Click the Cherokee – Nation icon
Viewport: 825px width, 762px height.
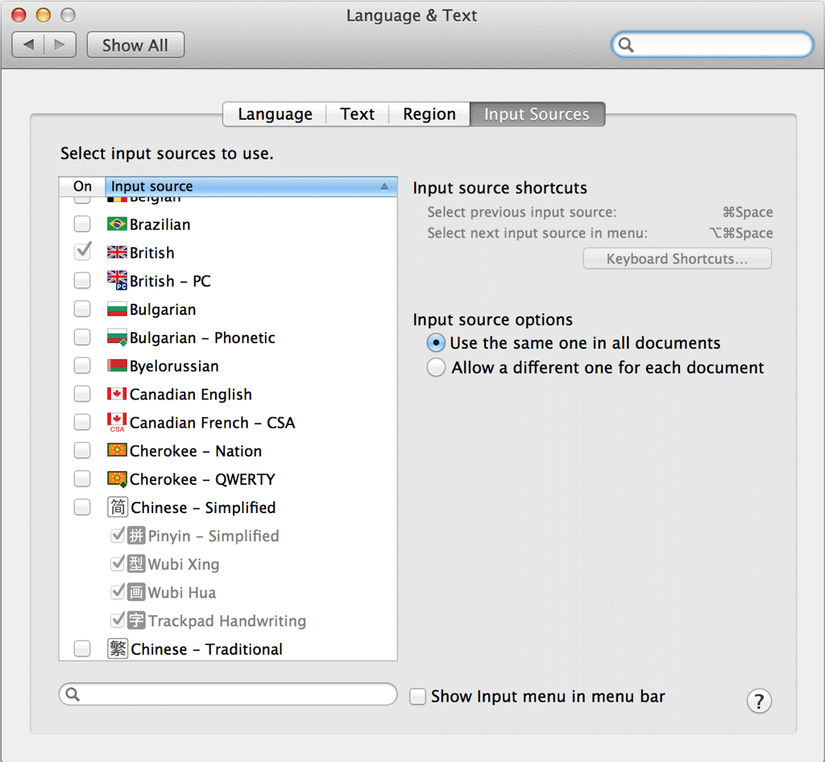[117, 450]
